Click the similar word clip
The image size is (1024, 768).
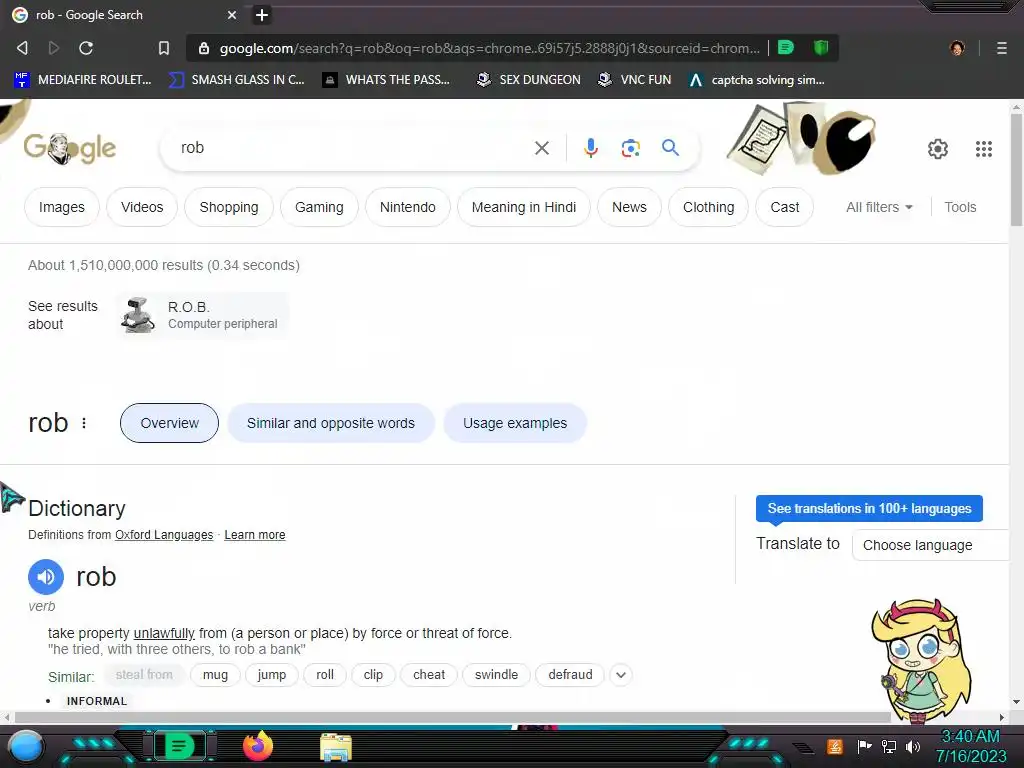pyautogui.click(x=373, y=675)
